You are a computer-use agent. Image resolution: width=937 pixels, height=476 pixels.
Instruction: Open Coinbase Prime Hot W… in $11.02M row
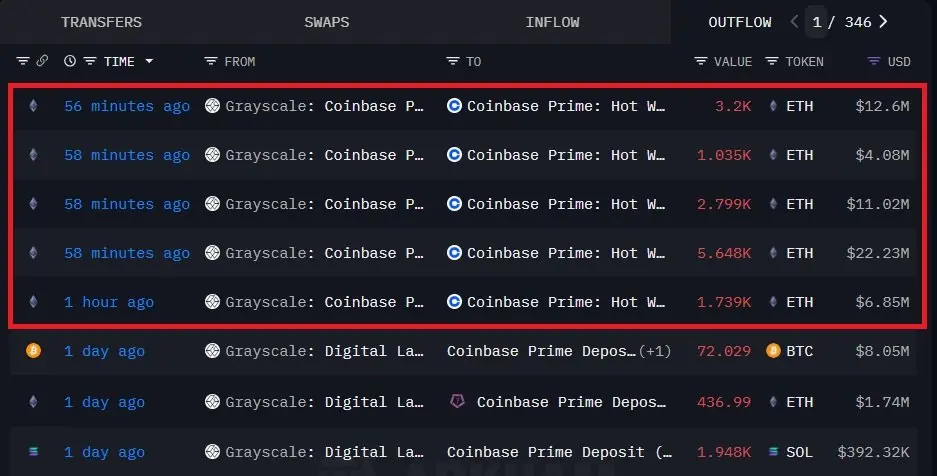pyautogui.click(x=565, y=204)
